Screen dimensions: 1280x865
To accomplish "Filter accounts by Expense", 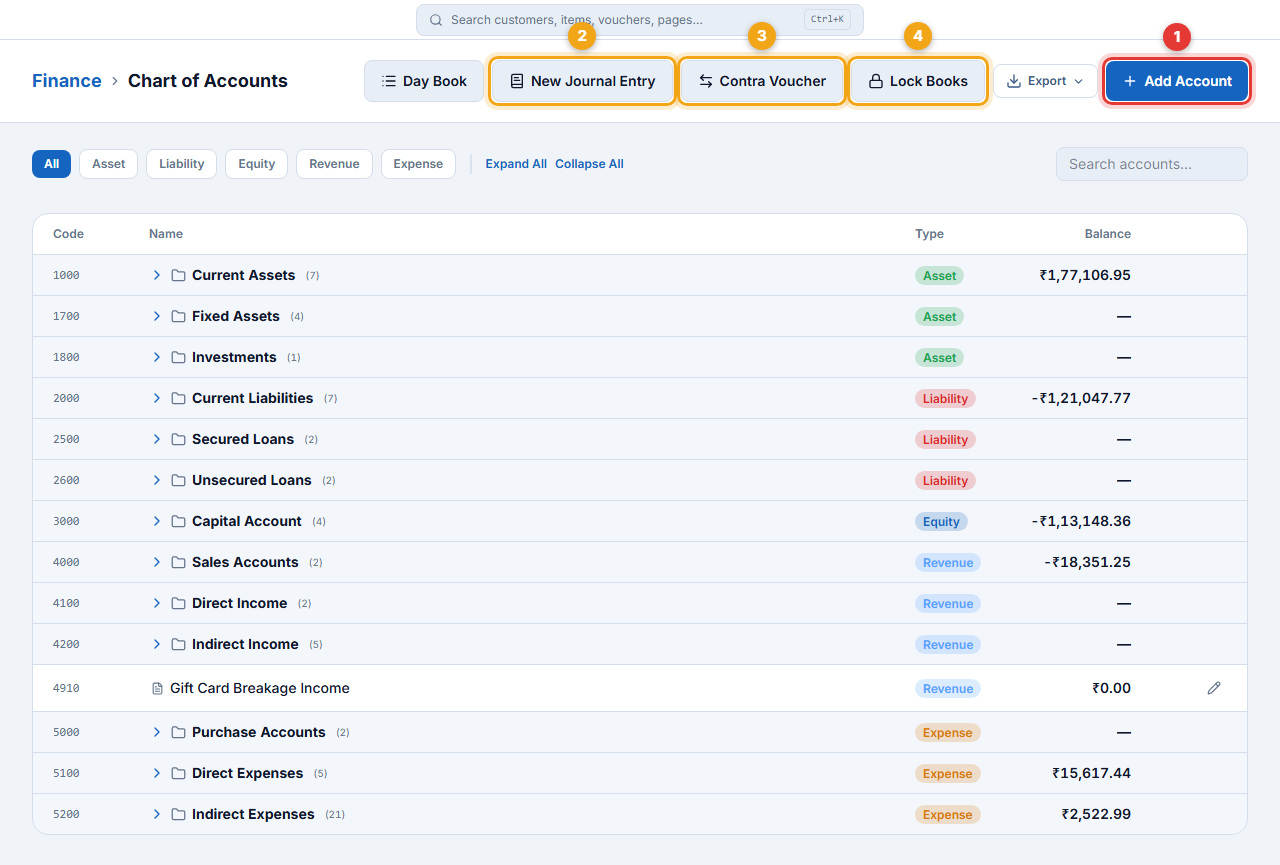I will coord(418,164).
